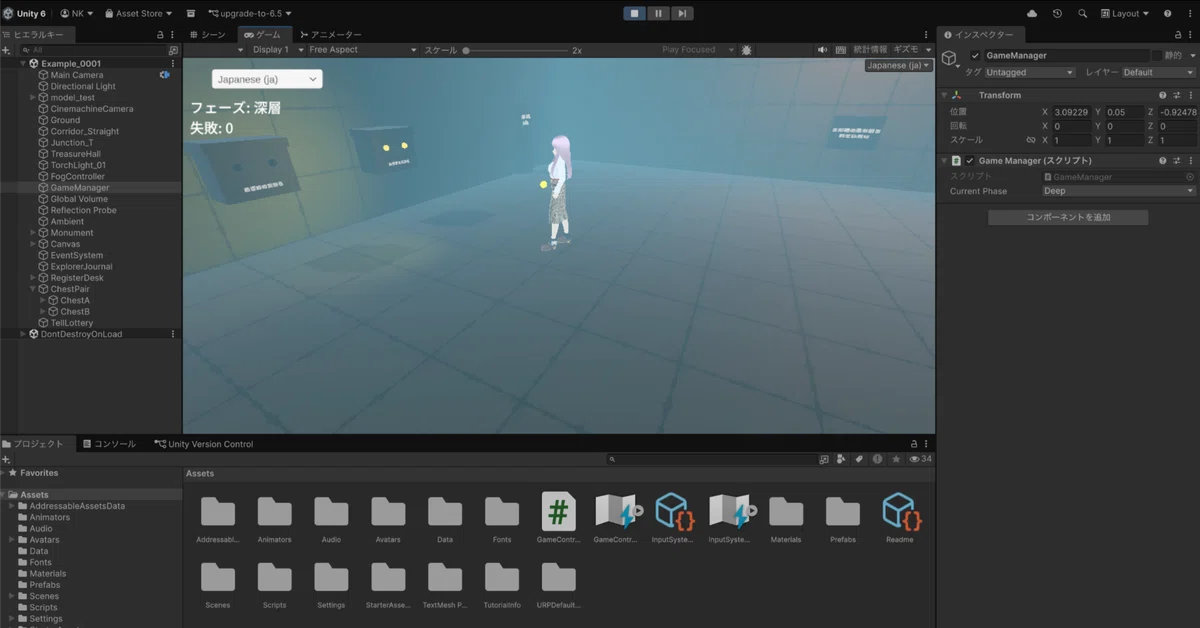Open Unity cloud services icon

pos(1032,13)
